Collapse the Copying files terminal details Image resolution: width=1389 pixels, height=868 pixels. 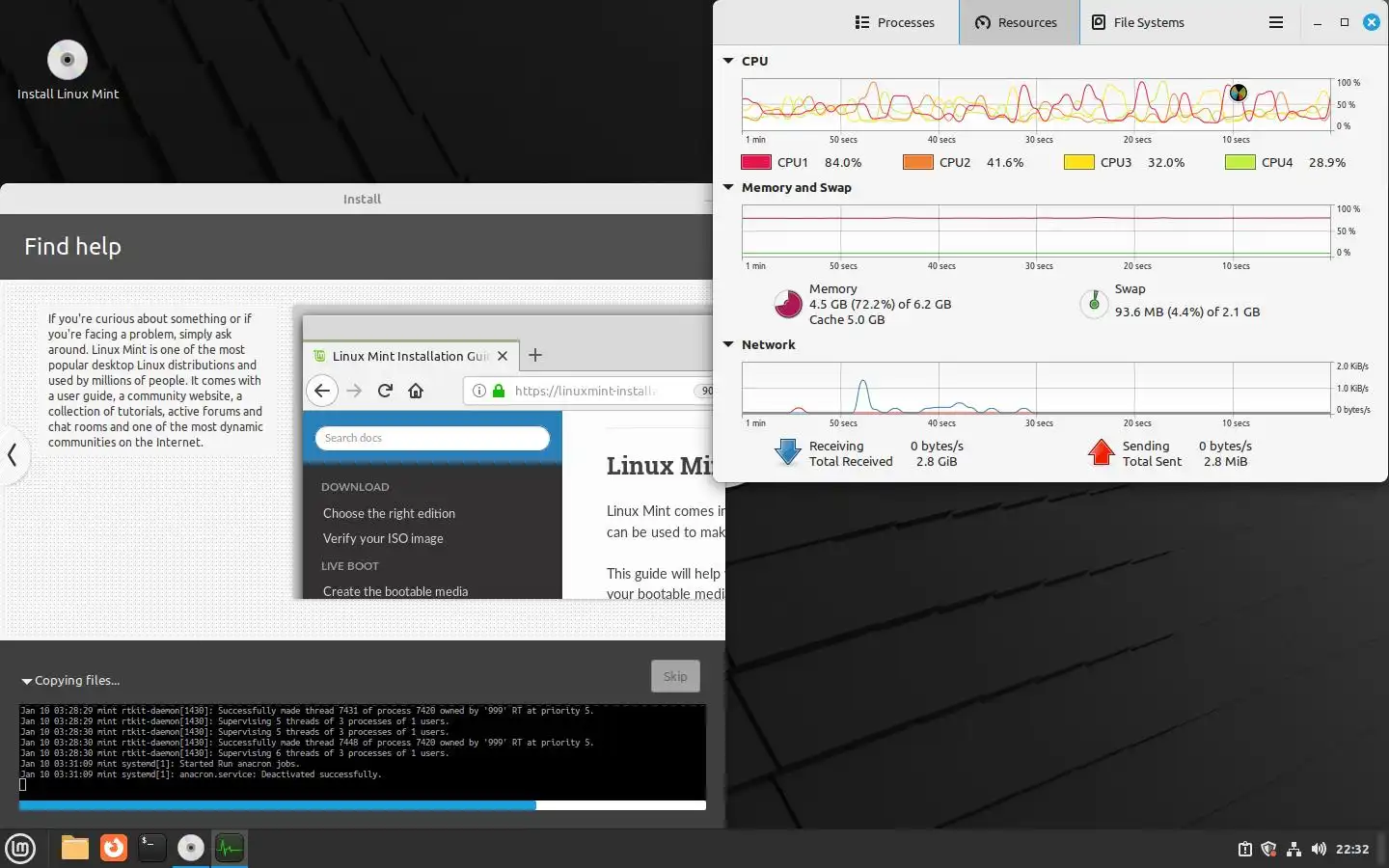[x=27, y=681]
